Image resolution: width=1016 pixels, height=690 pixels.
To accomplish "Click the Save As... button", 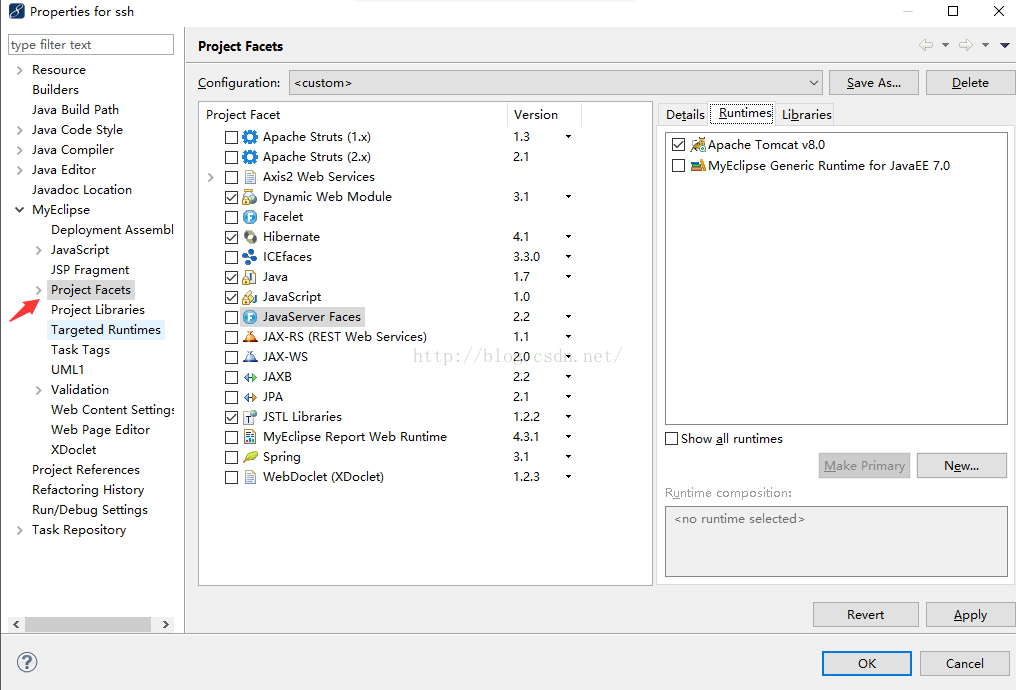I will pyautogui.click(x=873, y=83).
